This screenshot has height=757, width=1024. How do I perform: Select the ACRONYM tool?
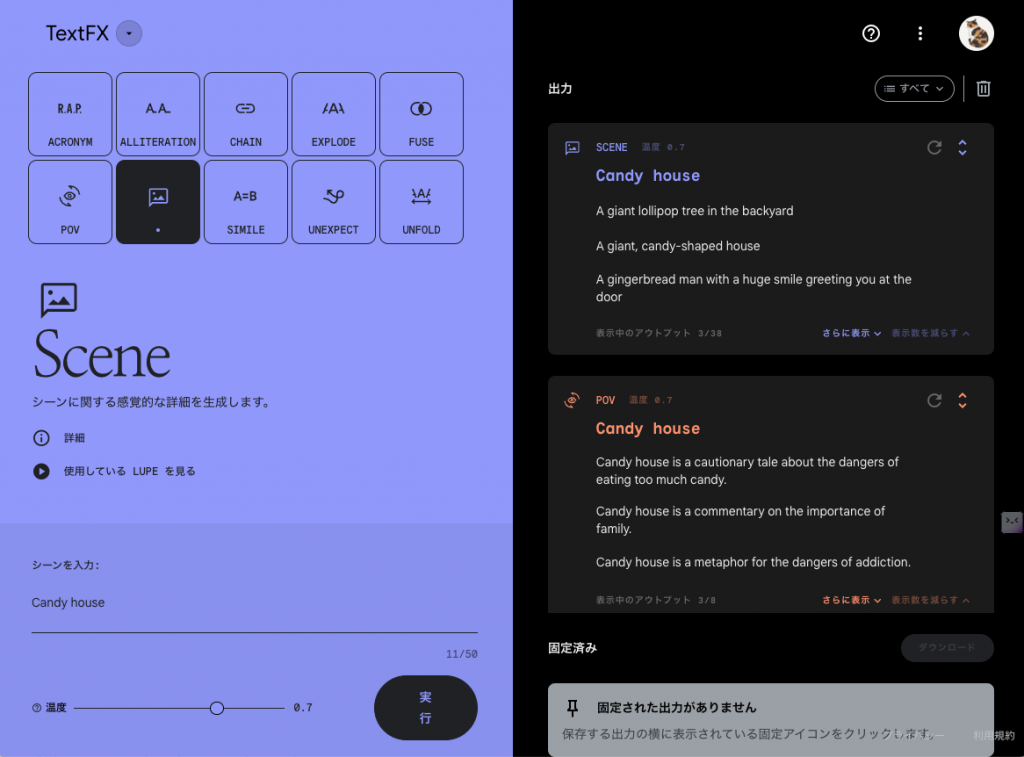69,113
